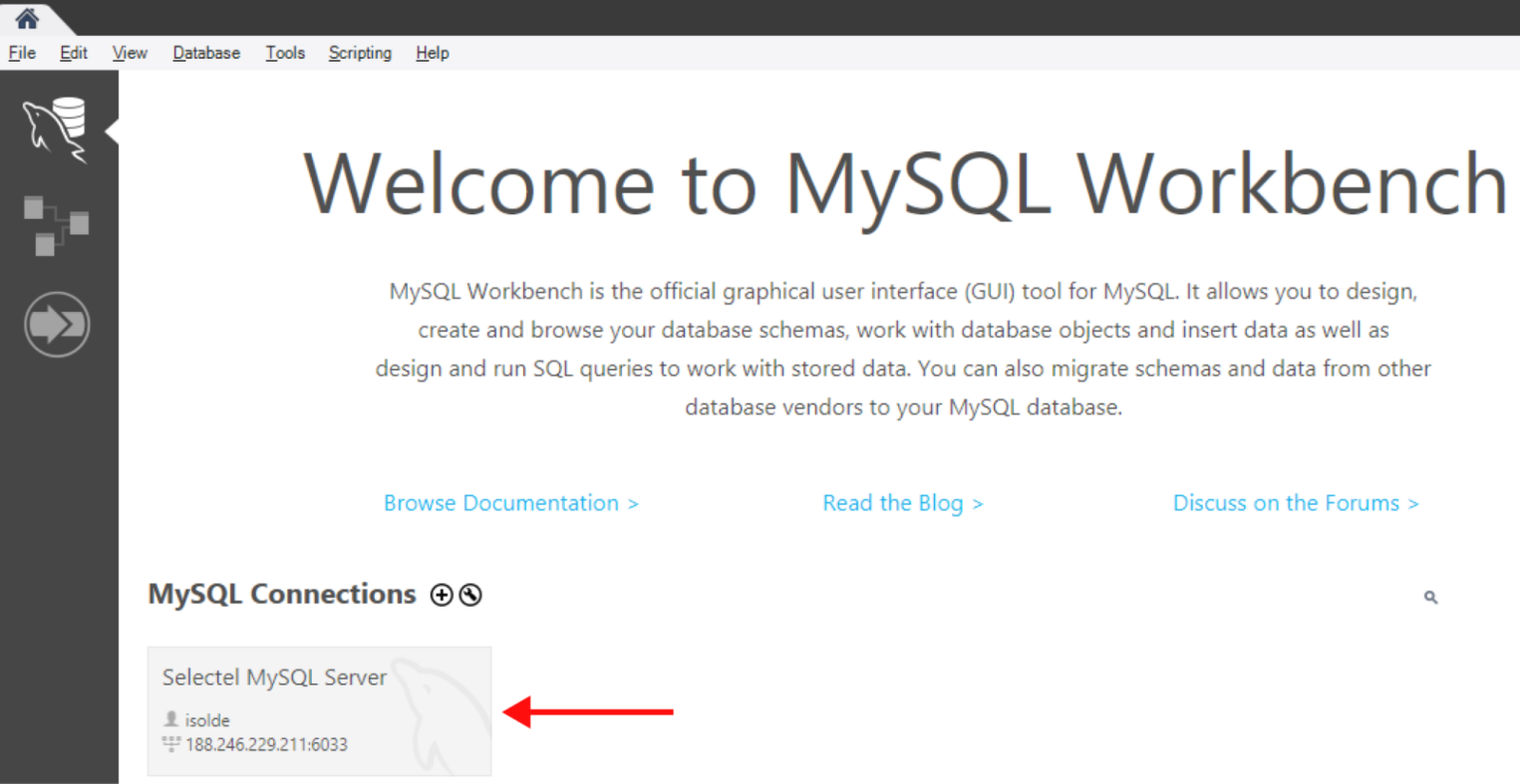This screenshot has width=1520, height=784.
Task: Open the Selectel MySQL Server connection tile
Action: coord(319,711)
